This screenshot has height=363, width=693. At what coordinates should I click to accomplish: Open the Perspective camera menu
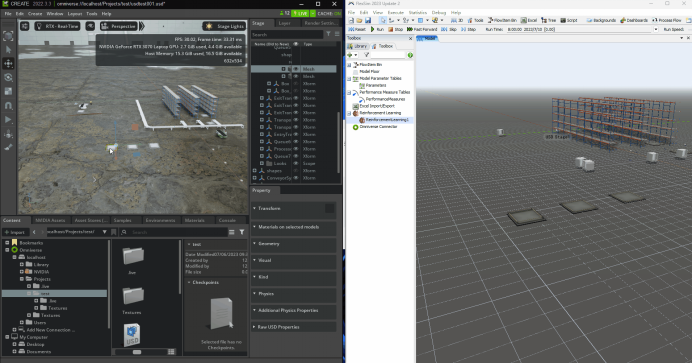click(118, 27)
